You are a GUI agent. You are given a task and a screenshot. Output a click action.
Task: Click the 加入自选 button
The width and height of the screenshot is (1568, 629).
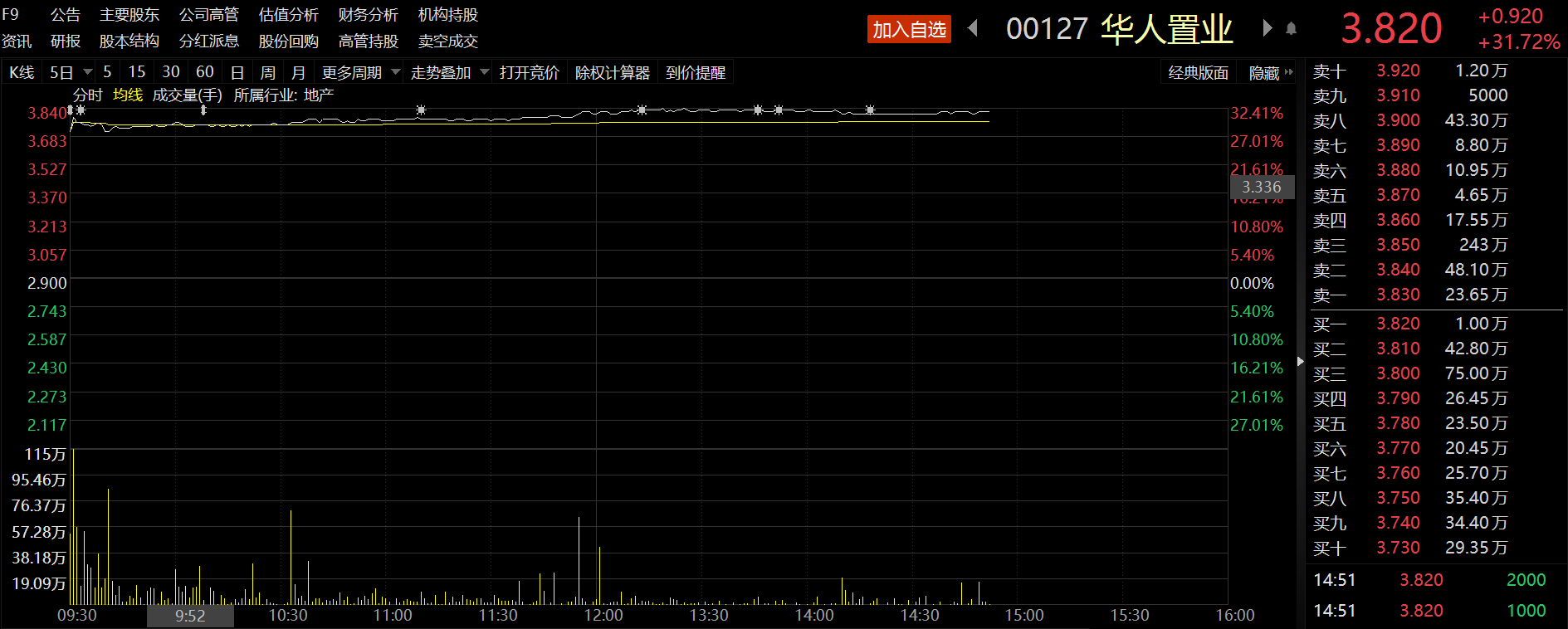point(909,30)
